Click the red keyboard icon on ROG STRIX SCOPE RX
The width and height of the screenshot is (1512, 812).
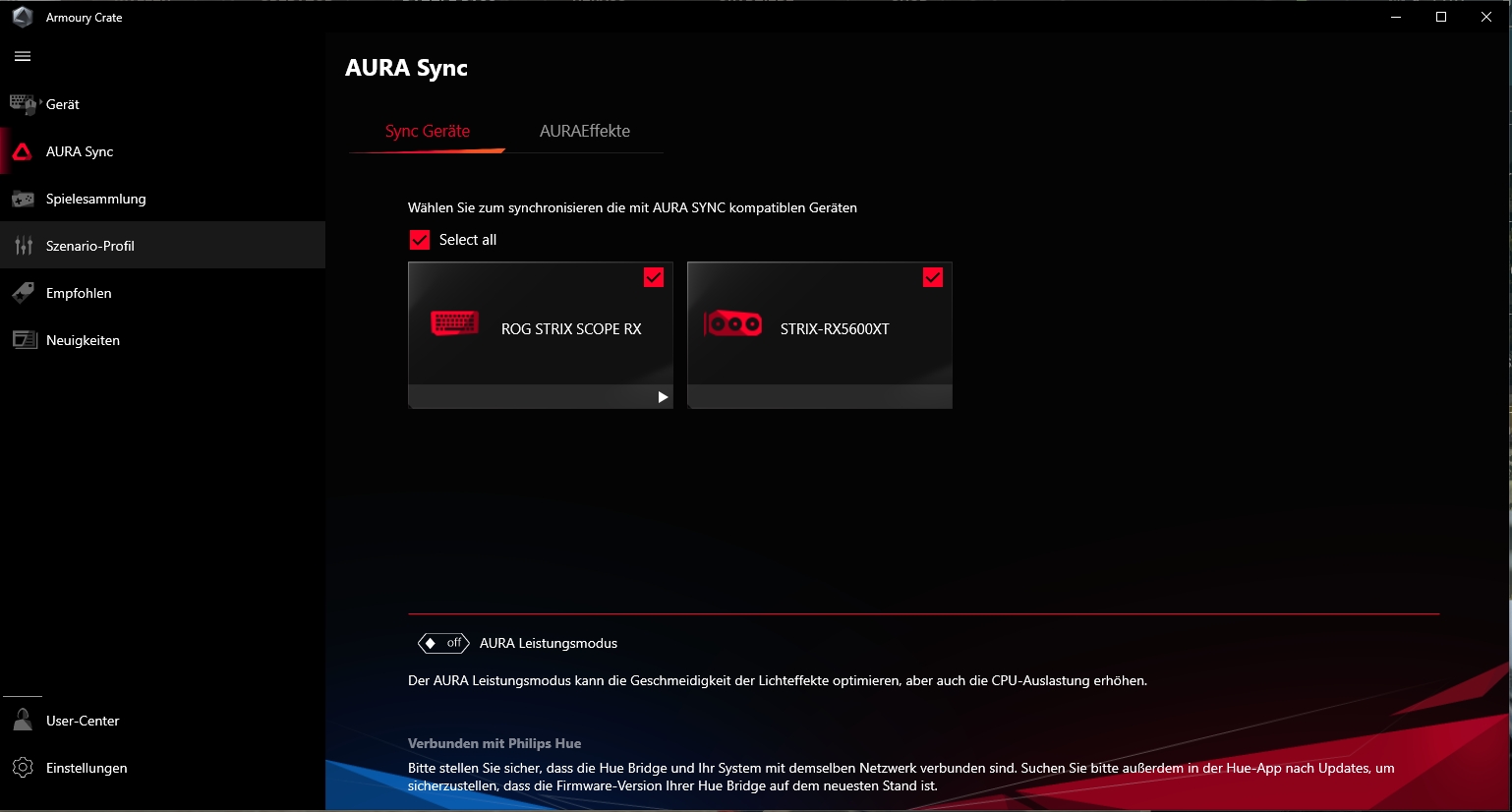(454, 322)
